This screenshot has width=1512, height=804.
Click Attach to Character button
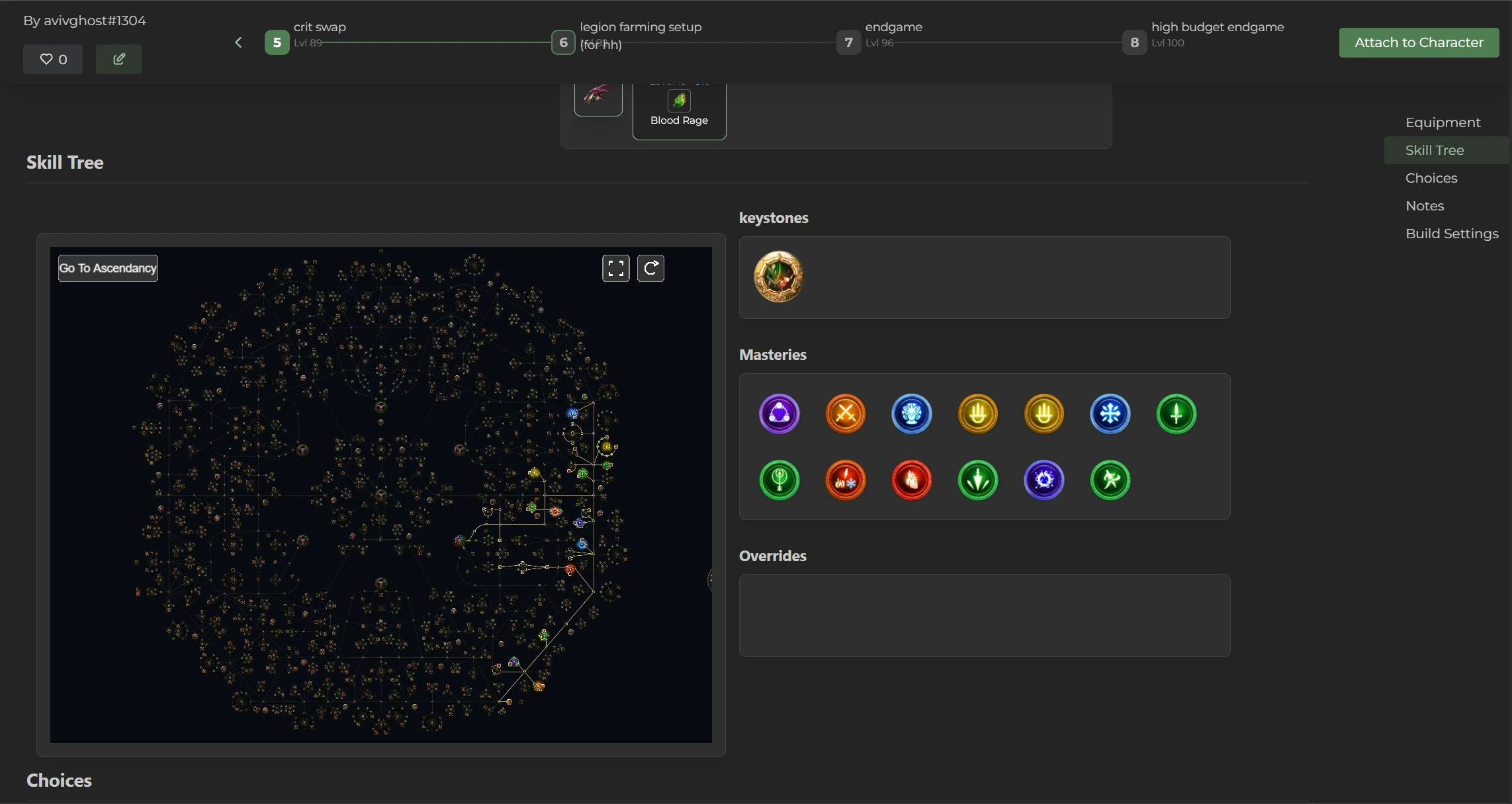pos(1419,43)
